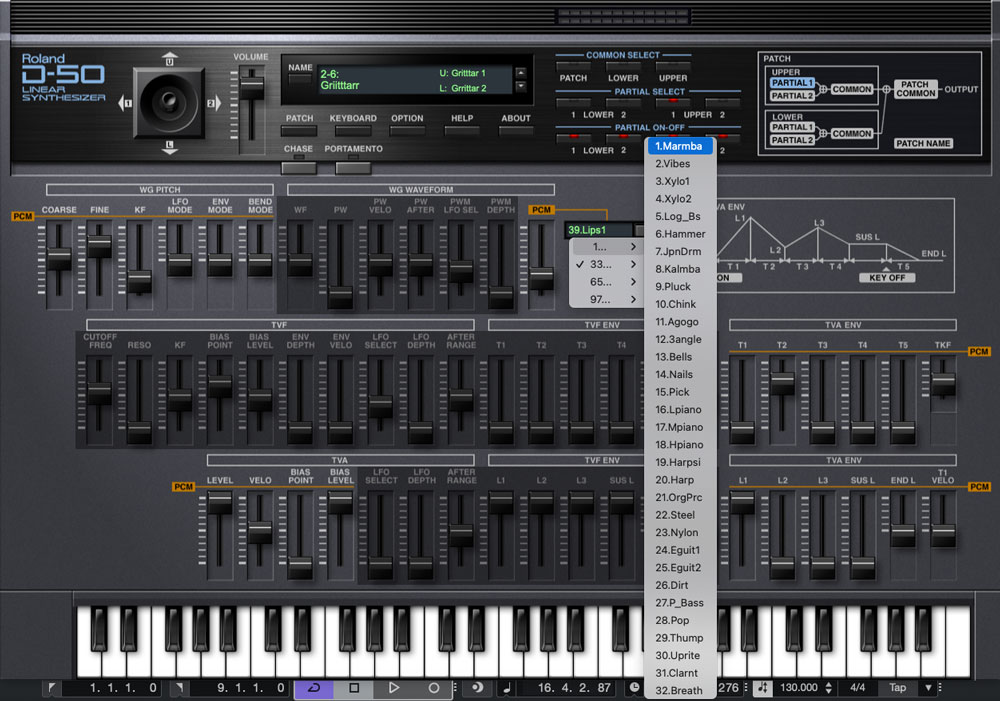Viewport: 1000px width, 701px height.
Task: Choose 23.Nylon in the waveform list
Action: pyautogui.click(x=680, y=533)
